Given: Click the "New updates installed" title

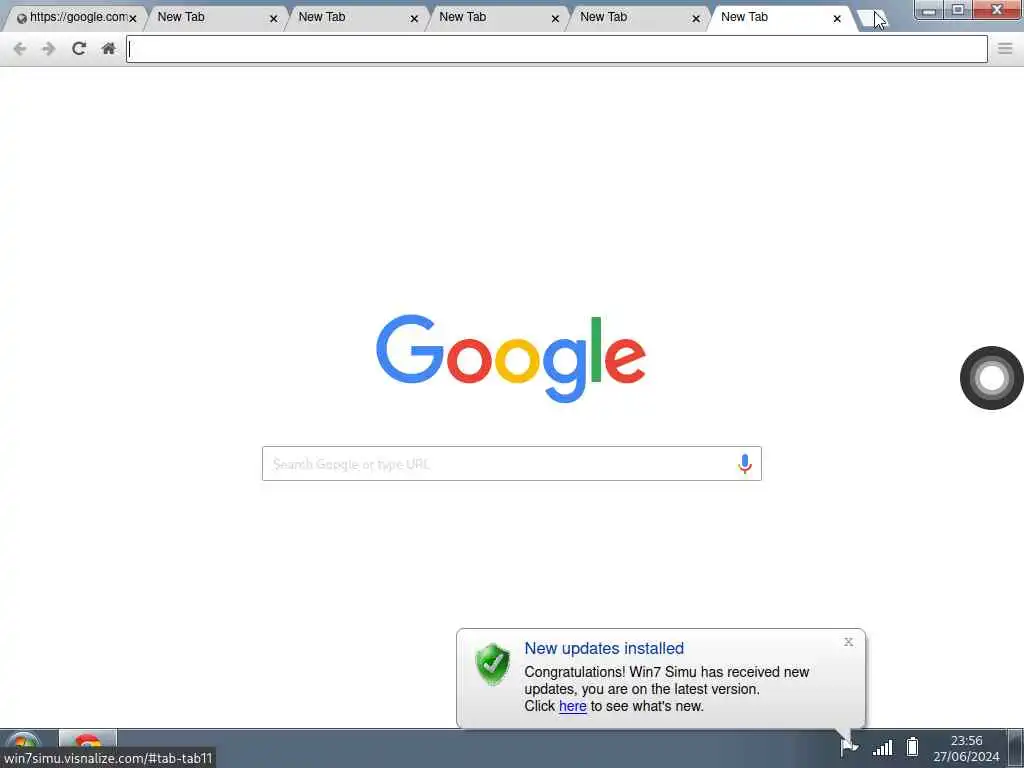Looking at the screenshot, I should pyautogui.click(x=604, y=648).
